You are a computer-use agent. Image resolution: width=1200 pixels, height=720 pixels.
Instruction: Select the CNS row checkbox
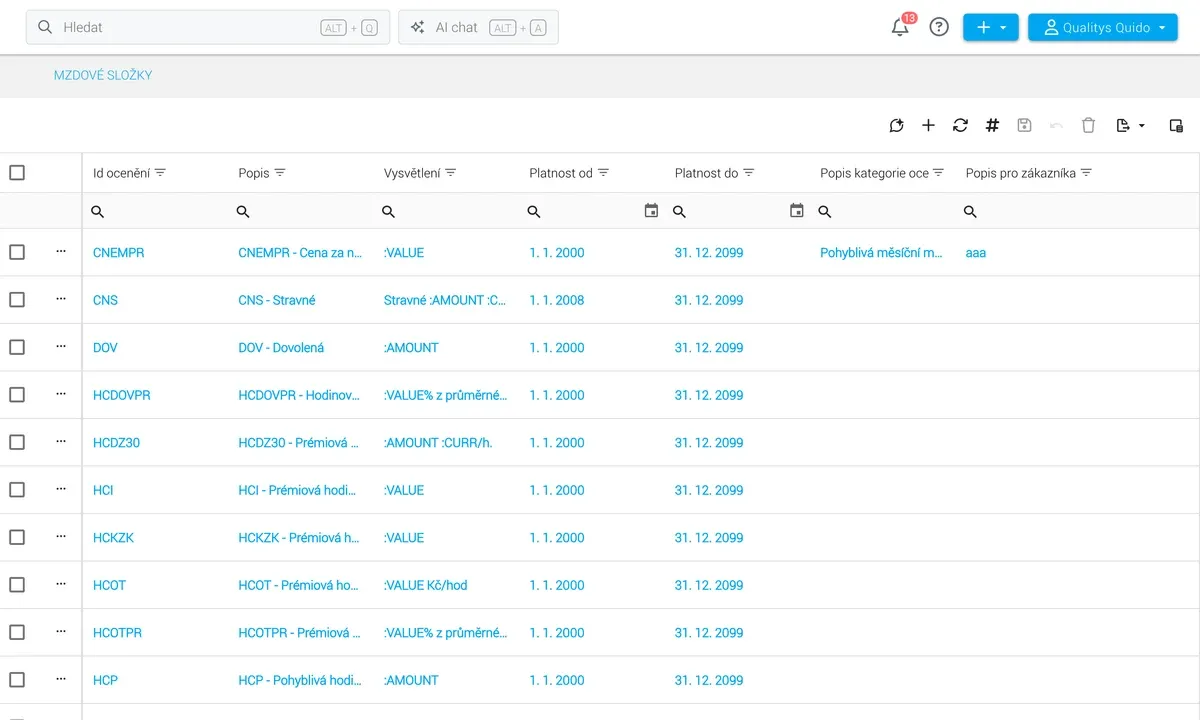[17, 300]
